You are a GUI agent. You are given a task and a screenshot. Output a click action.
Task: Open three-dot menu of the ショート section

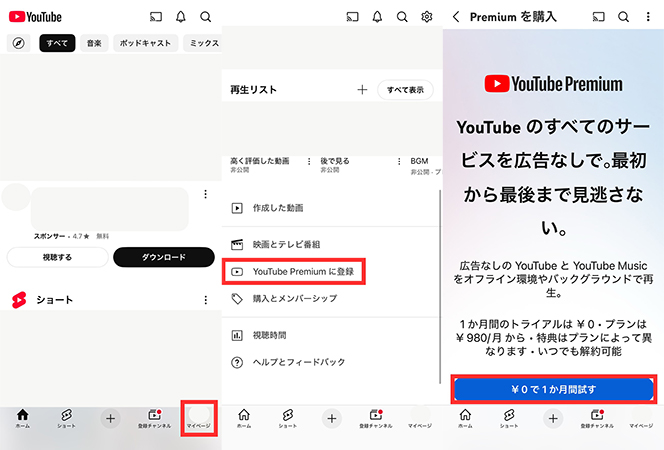pos(205,300)
